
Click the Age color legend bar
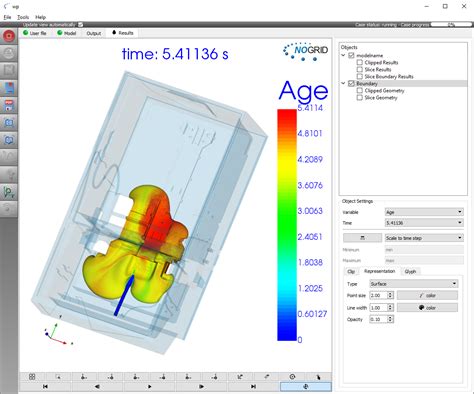click(x=287, y=225)
